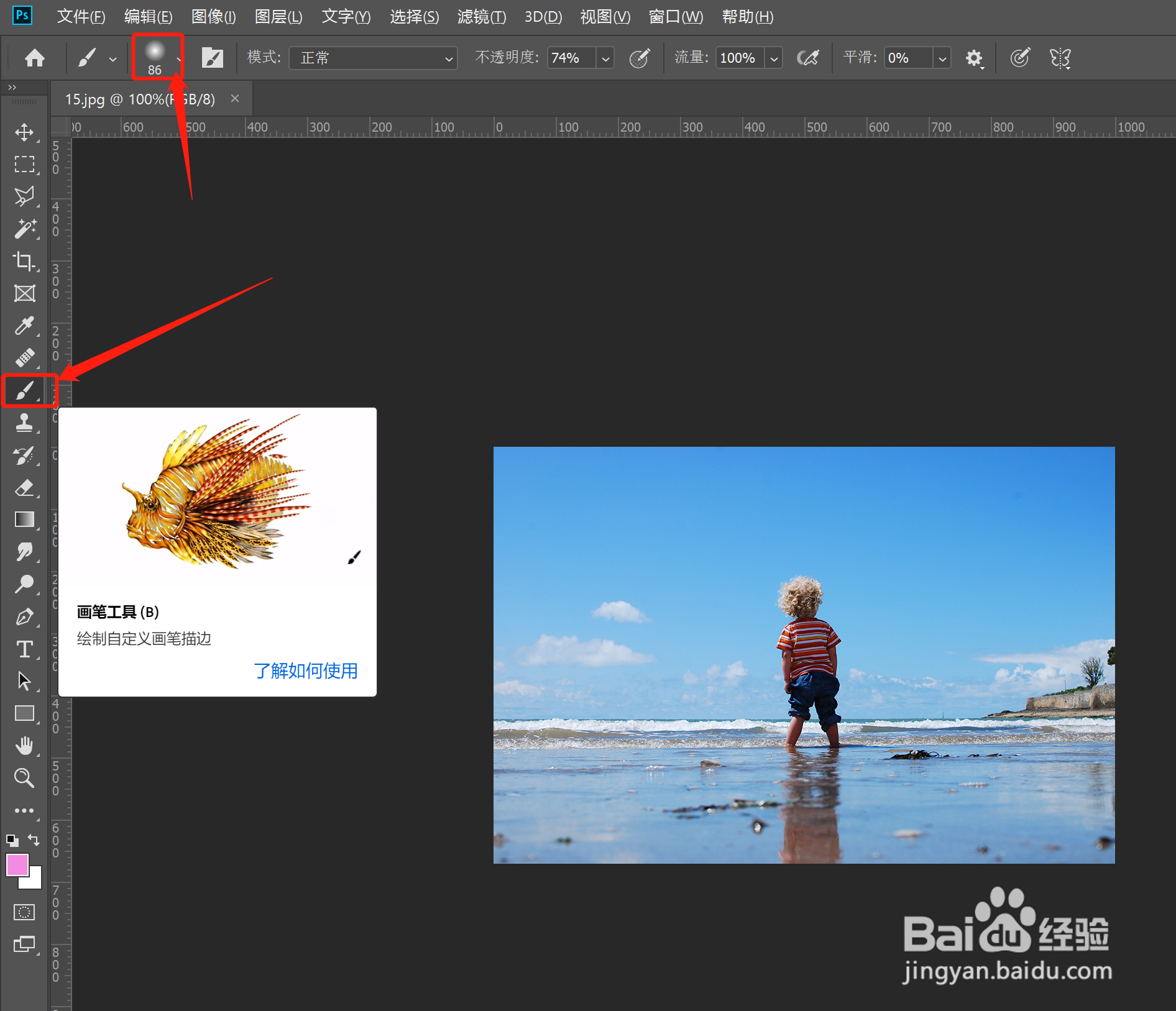Viewport: 1176px width, 1011px height.
Task: Select the Gradient tool
Action: click(24, 519)
